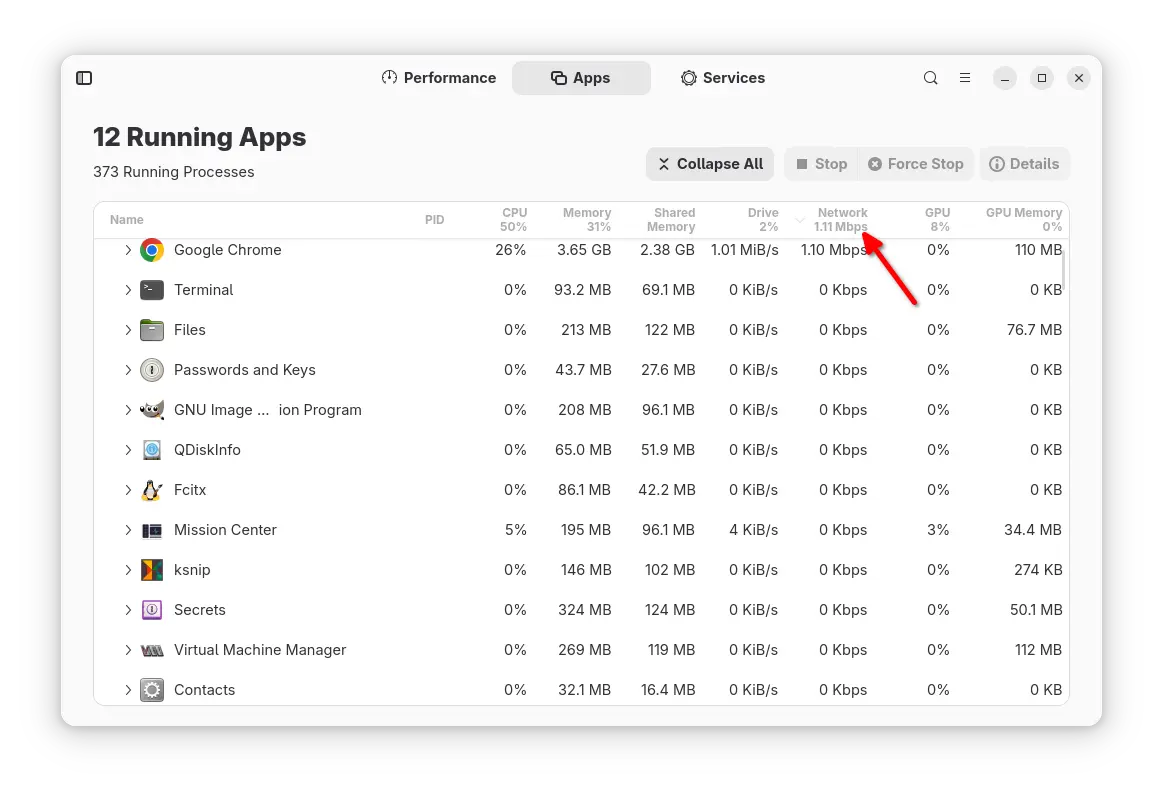Image resolution: width=1163 pixels, height=793 pixels.
Task: Click the Files app icon
Action: coord(152,330)
